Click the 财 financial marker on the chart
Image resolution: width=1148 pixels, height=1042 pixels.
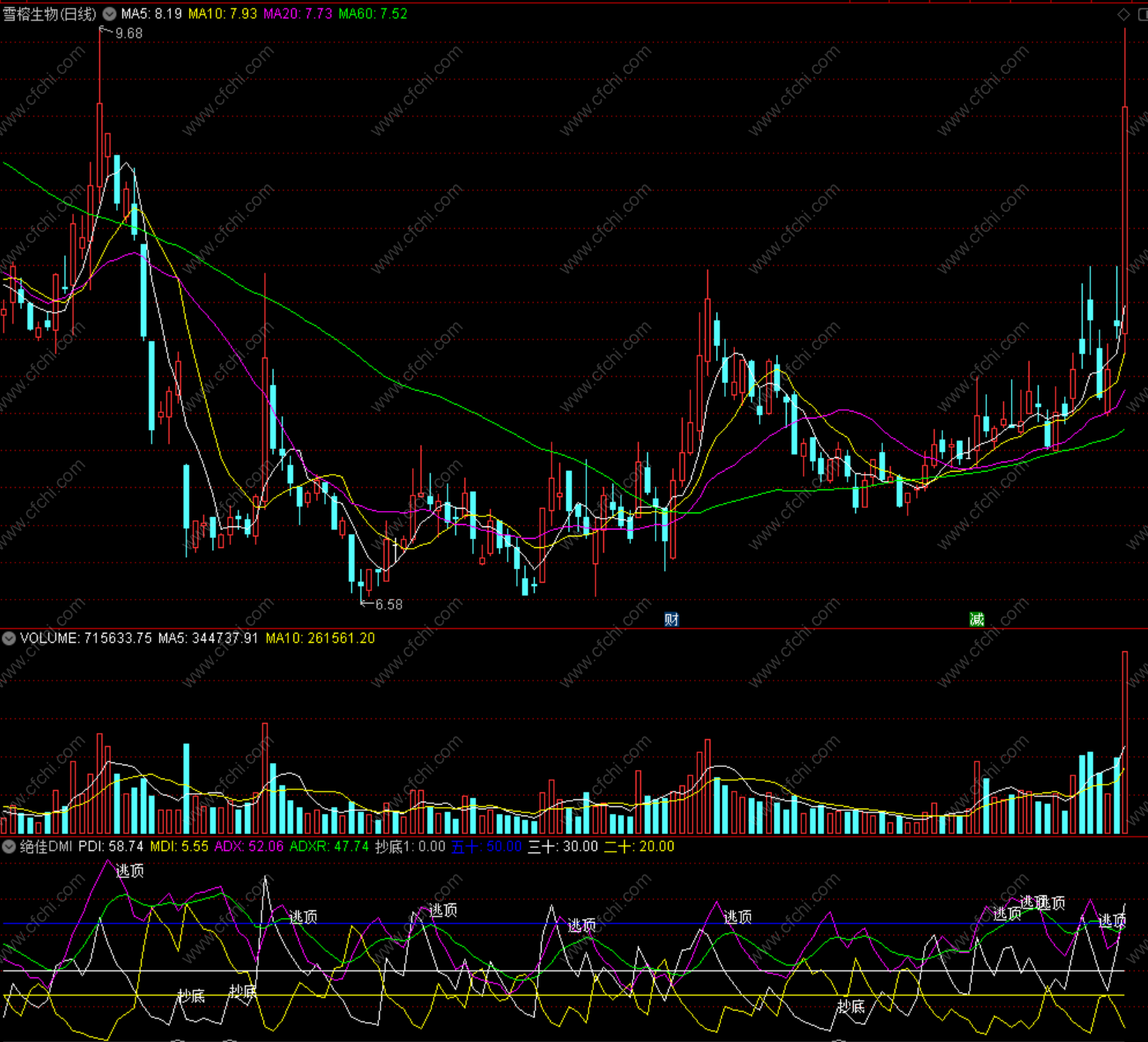[x=672, y=620]
